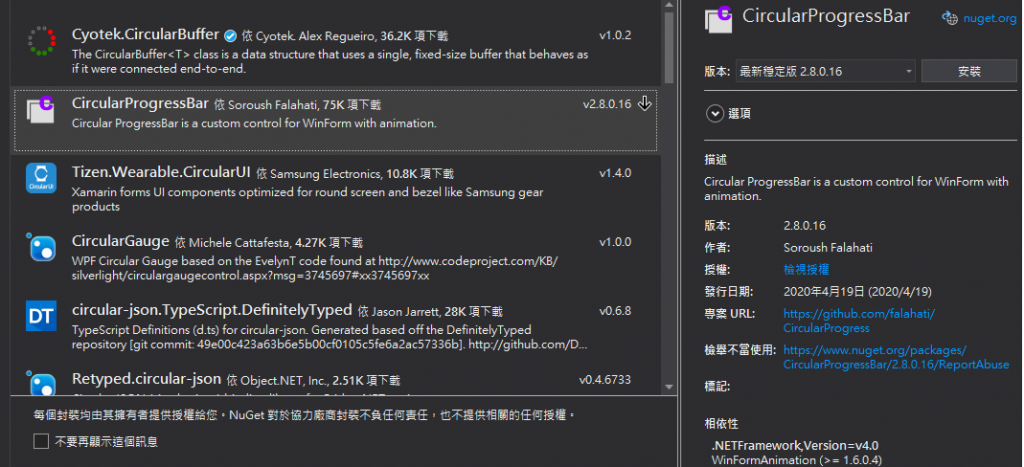Click the v0.4.6733 version label
The height and width of the screenshot is (467, 1024).
[605, 379]
